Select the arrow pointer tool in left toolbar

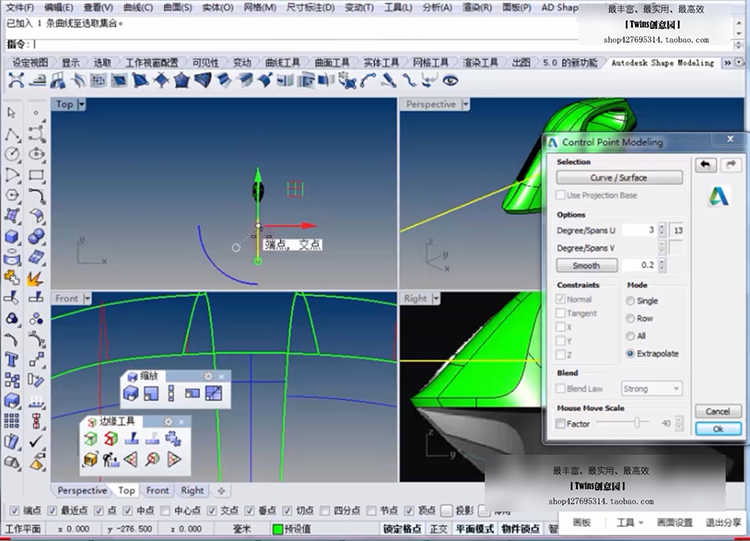pyautogui.click(x=12, y=110)
